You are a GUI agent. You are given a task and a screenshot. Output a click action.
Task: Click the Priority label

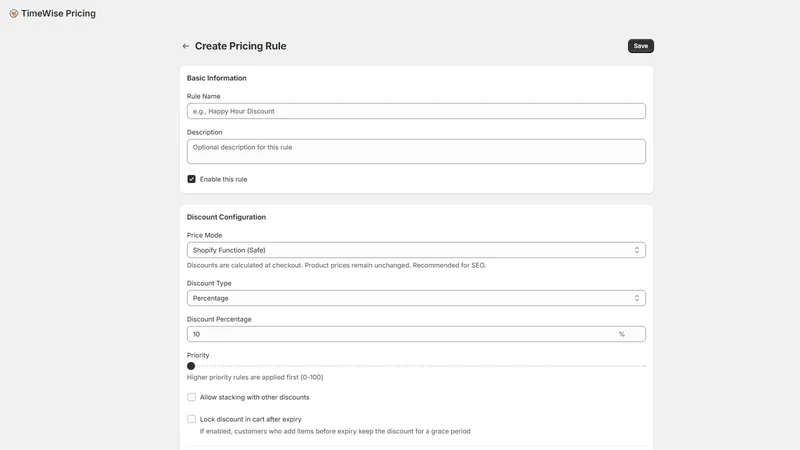tap(198, 355)
